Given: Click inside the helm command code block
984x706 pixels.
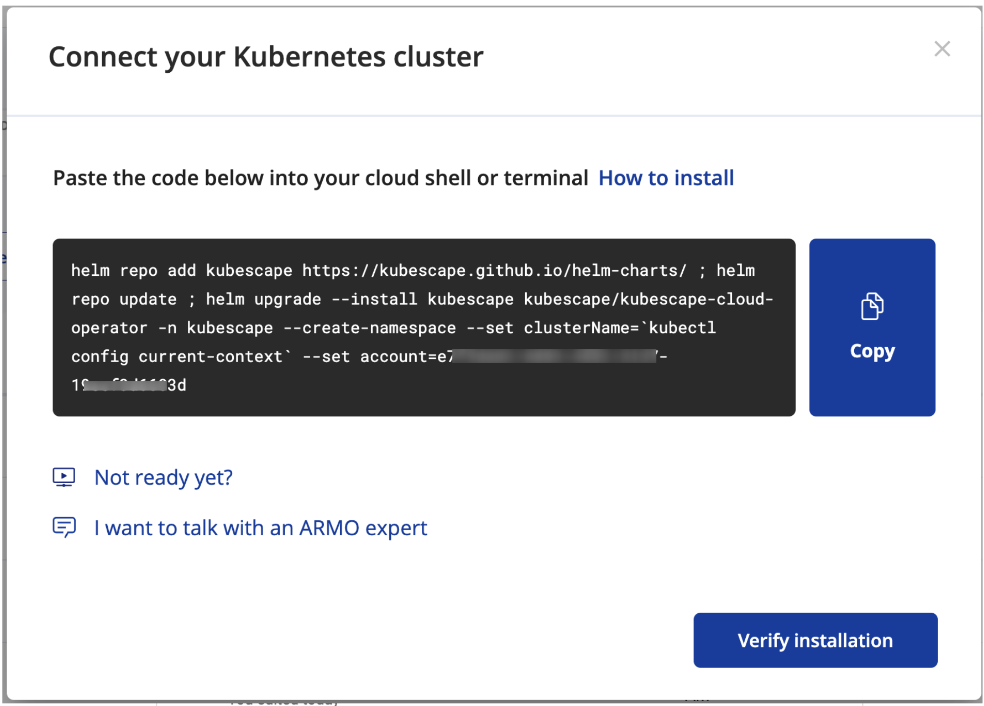Looking at the screenshot, I should click(x=424, y=327).
